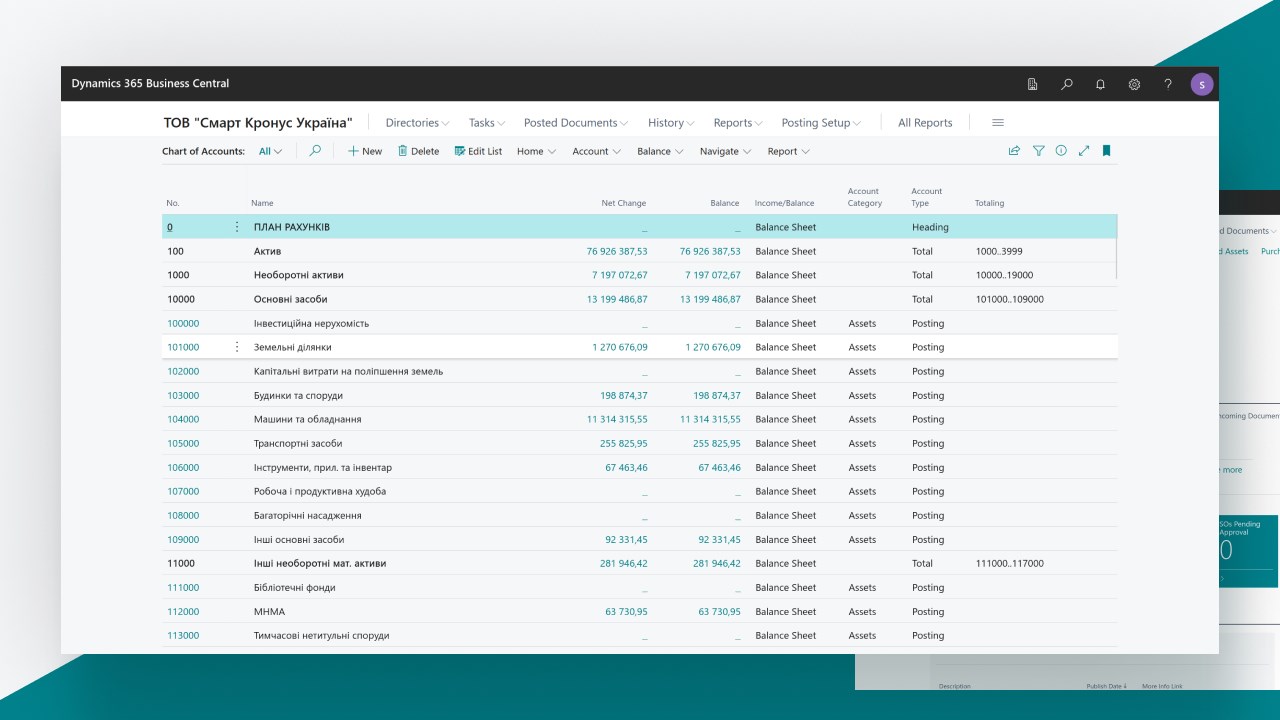Screen dimensions: 1280x720
Task: Click the search icon in the Chart of Accounts toolbar
Action: [x=315, y=151]
